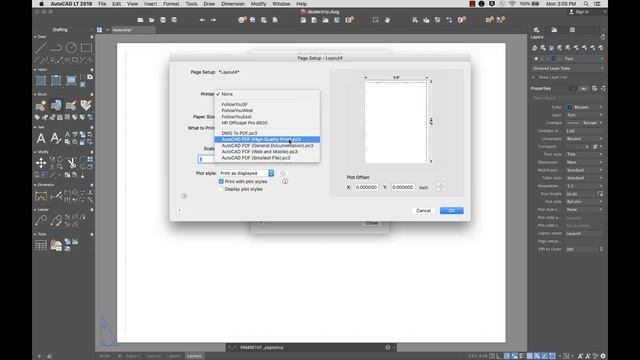Select the Hatch tool in Hatch panel

(x=41, y=80)
